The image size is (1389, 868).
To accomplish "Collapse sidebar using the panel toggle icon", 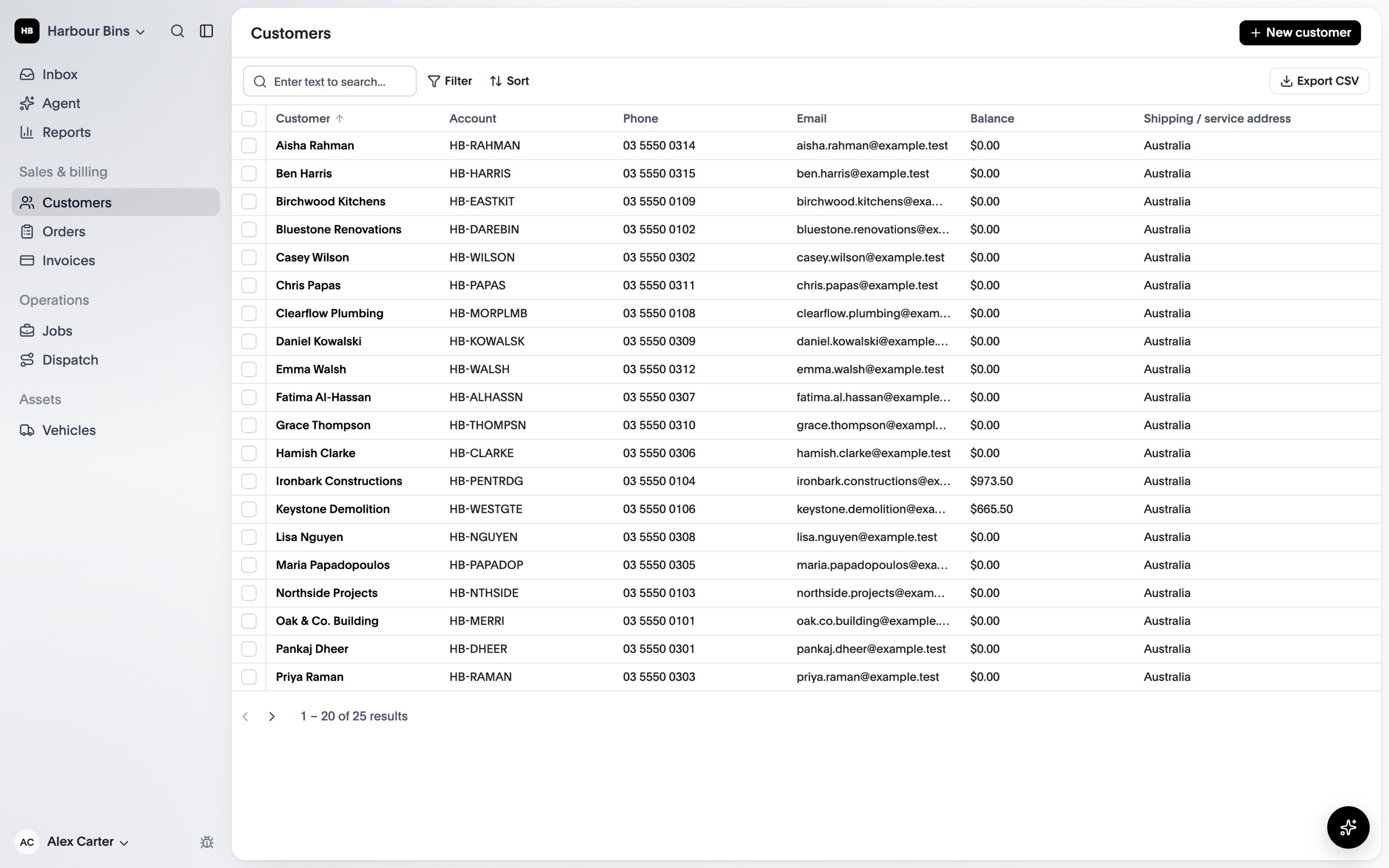I will point(207,31).
